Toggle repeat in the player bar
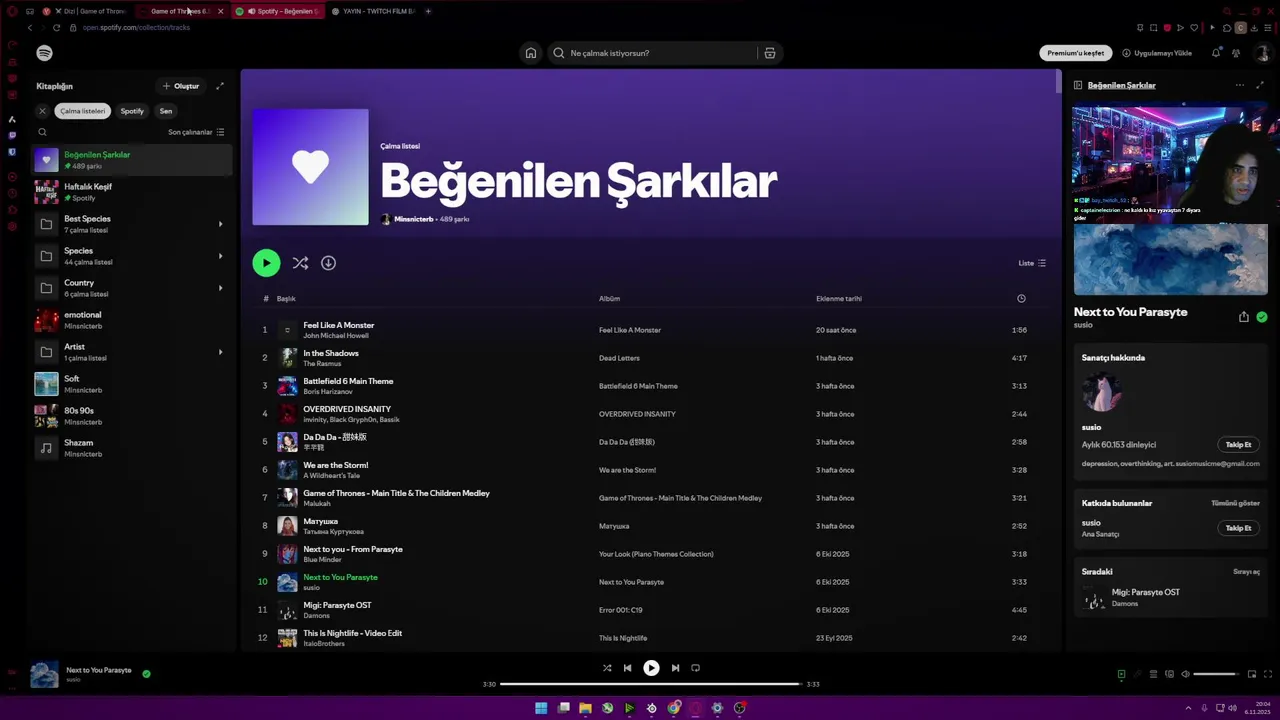 click(x=695, y=668)
